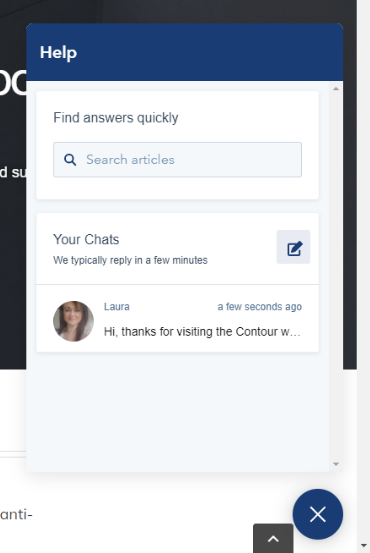This screenshot has width=370, height=553.
Task: Focus the Search articles input field
Action: tap(177, 160)
